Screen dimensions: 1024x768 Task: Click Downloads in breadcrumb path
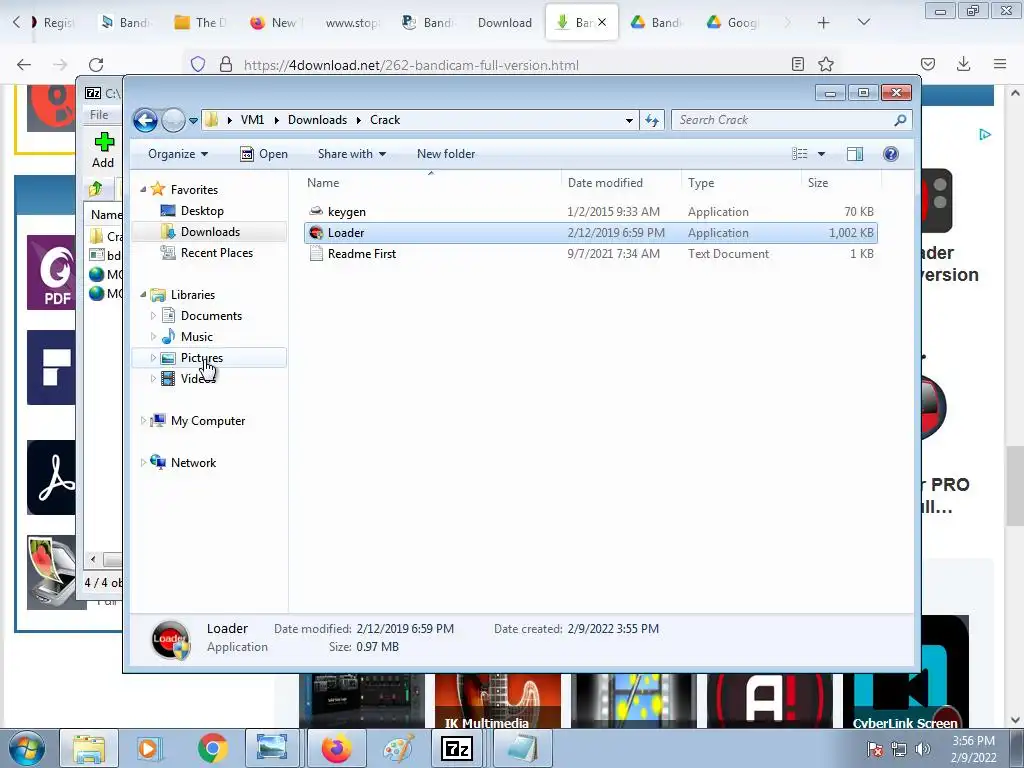point(317,120)
